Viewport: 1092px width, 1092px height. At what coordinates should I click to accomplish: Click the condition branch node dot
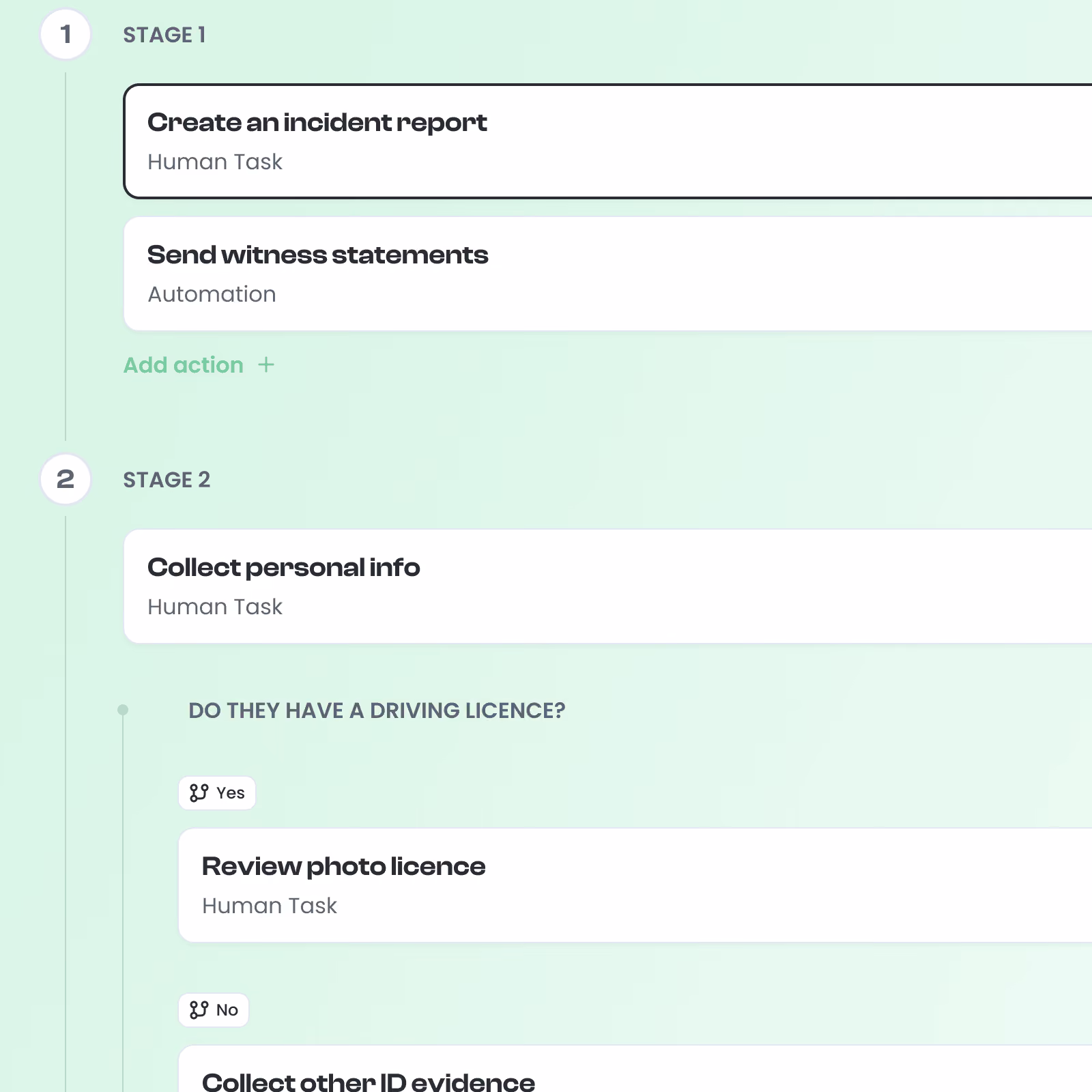tap(123, 710)
